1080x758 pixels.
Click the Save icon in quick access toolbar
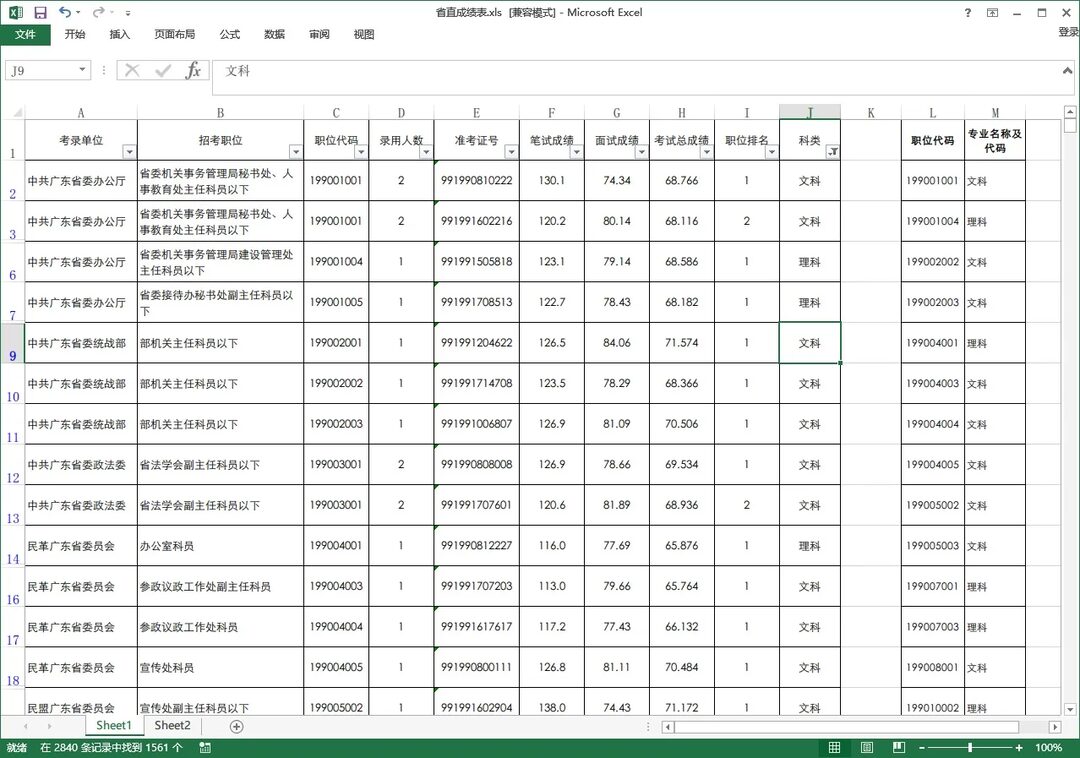click(40, 13)
